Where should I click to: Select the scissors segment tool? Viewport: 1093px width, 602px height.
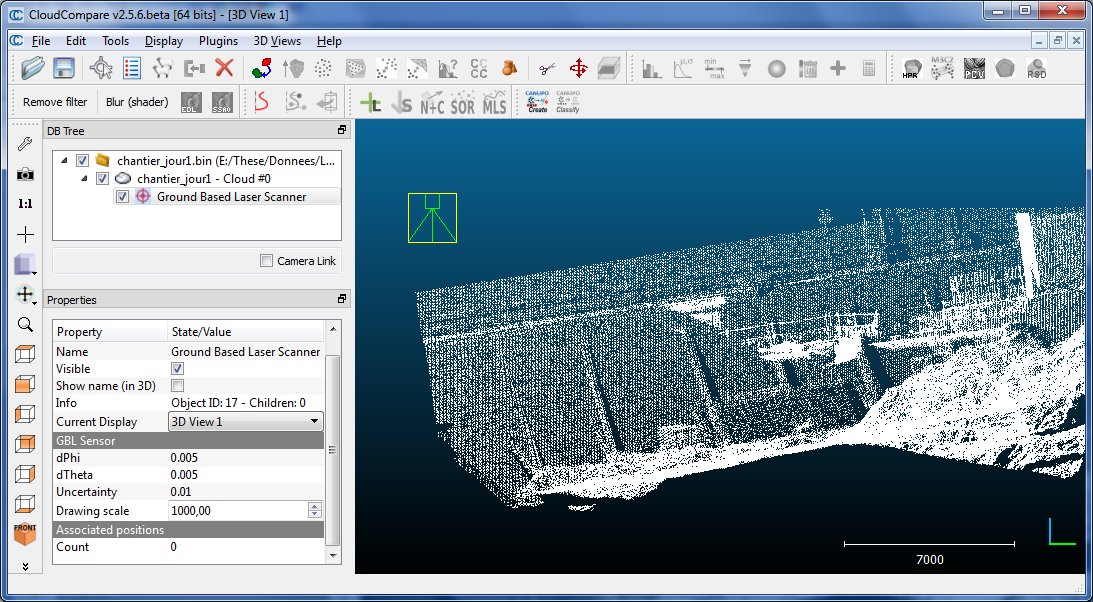click(x=548, y=68)
